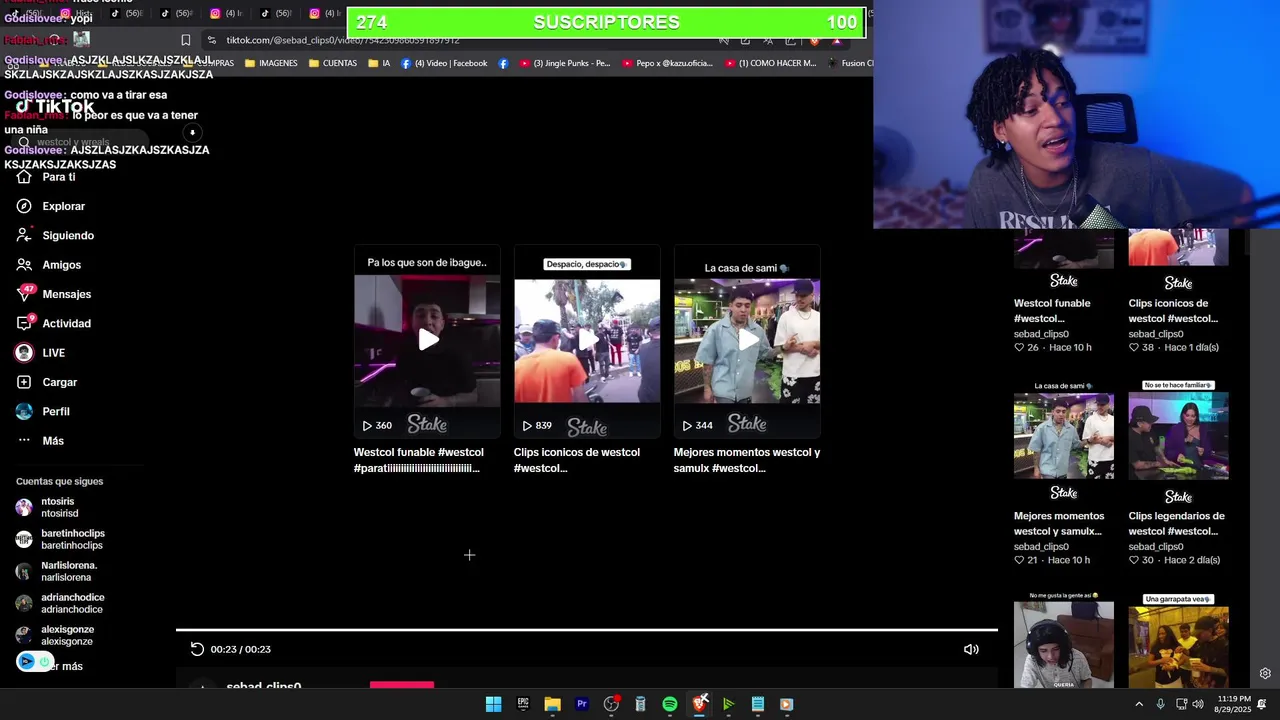Viewport: 1280px width, 720px height.
Task: Open right panel 'Clips iconicos de' video title
Action: coord(1173,311)
